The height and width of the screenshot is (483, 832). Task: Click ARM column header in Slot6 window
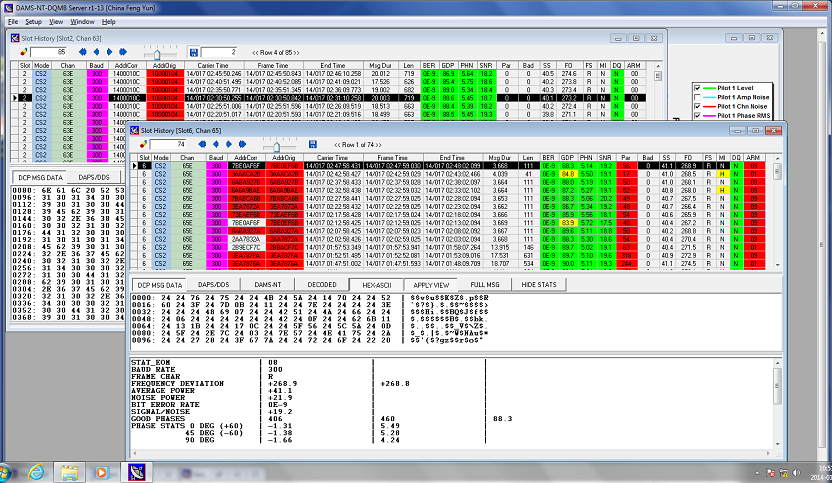[752, 158]
